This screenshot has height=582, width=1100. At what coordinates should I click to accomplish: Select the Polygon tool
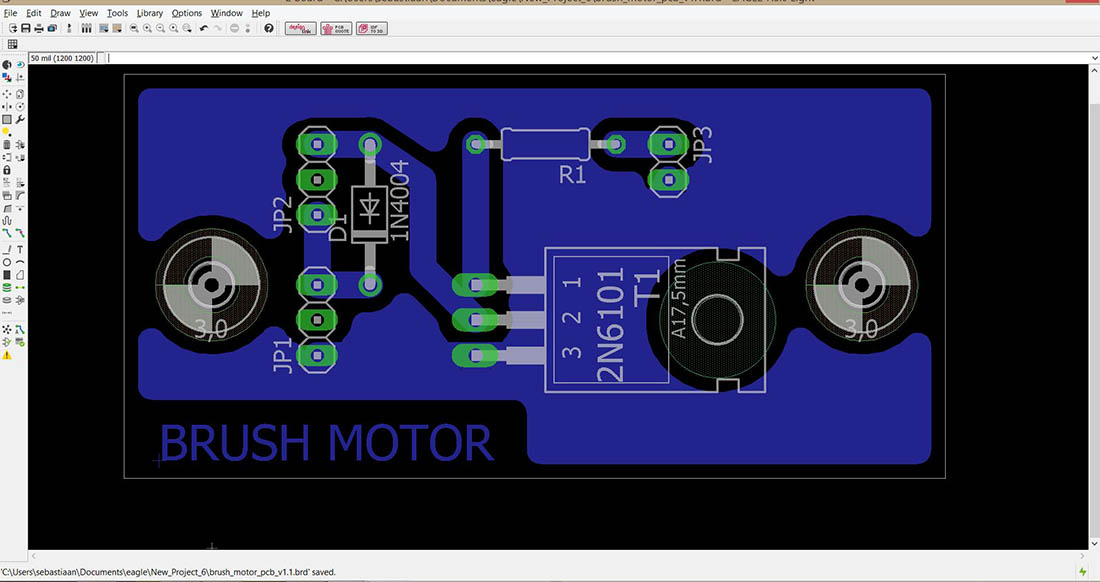coord(20,274)
